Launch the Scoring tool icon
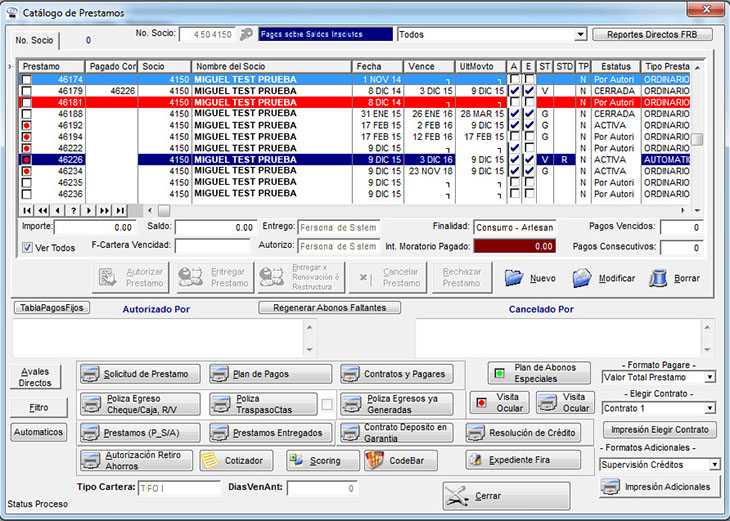 tap(296, 461)
